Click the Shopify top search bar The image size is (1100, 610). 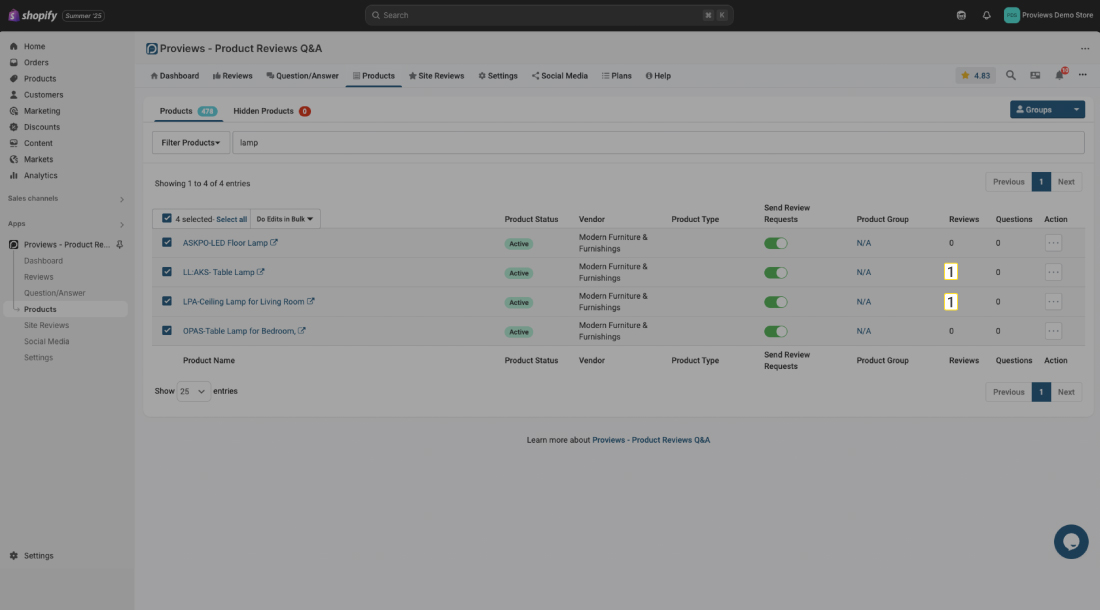click(x=549, y=15)
